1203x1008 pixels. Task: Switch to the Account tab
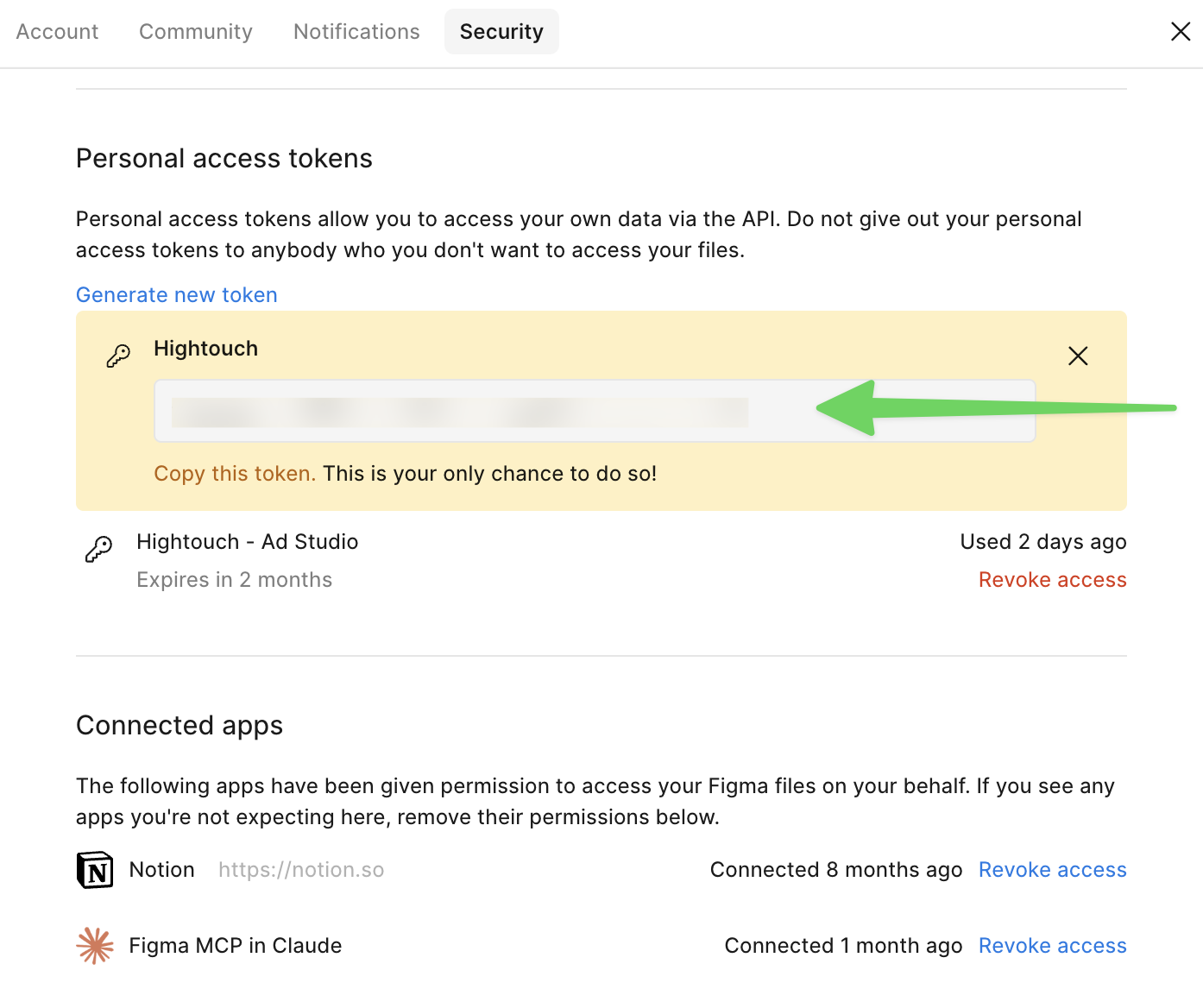tap(57, 32)
